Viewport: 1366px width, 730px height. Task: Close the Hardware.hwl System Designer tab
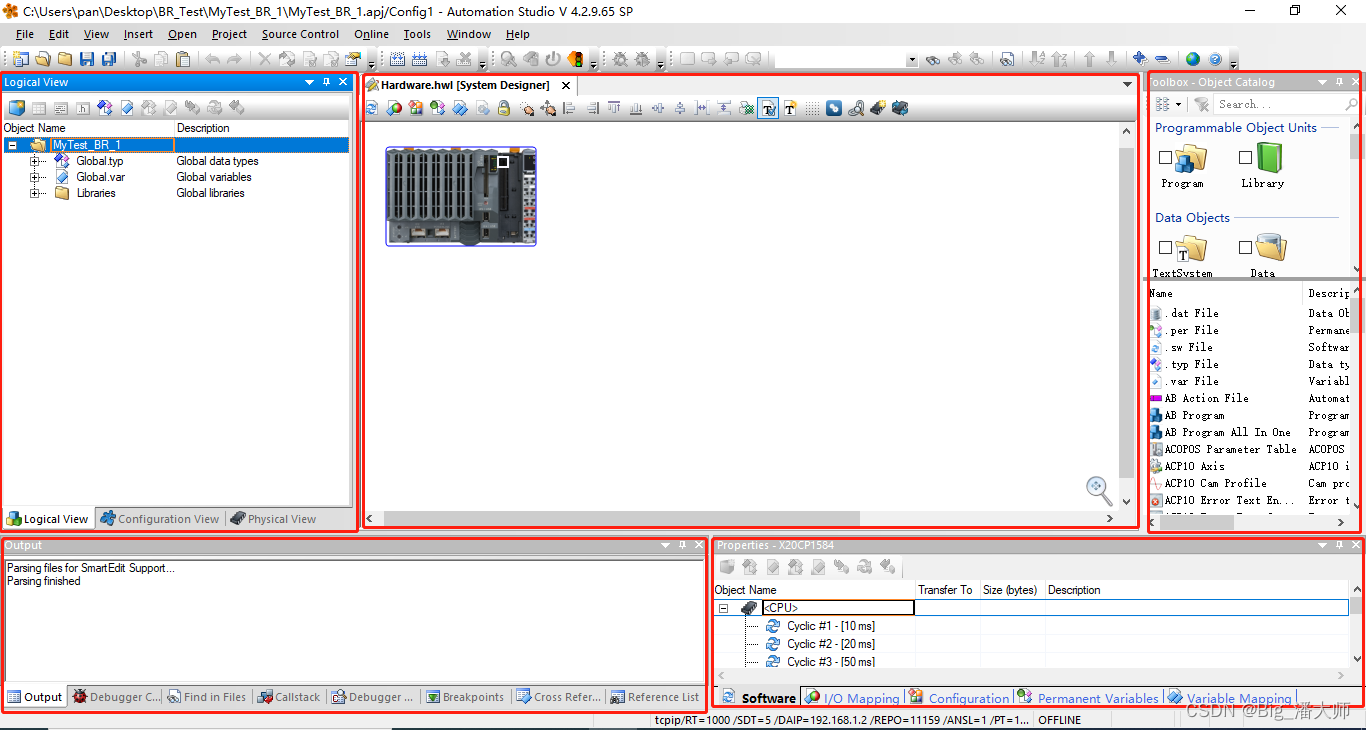pos(566,85)
